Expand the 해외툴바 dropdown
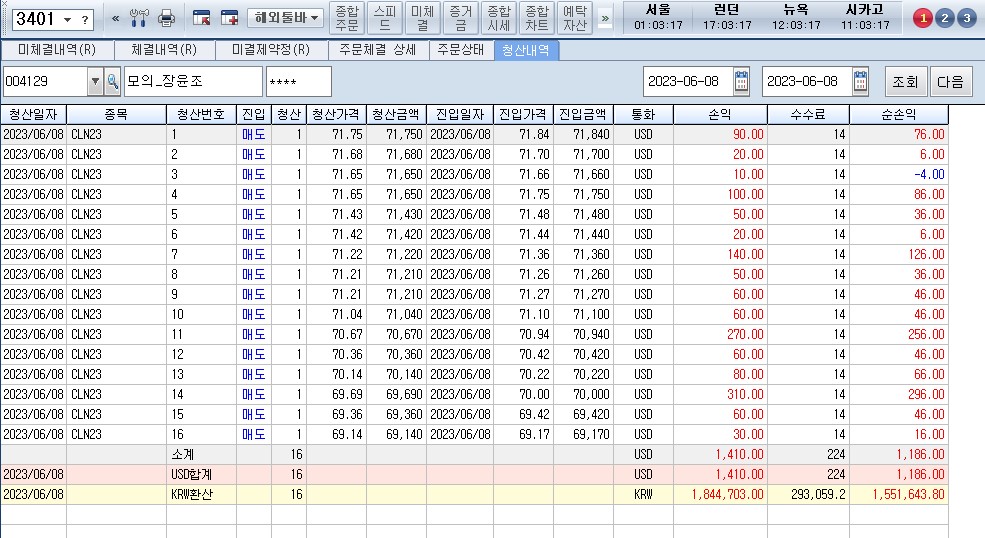985x538 pixels. click(x=286, y=18)
